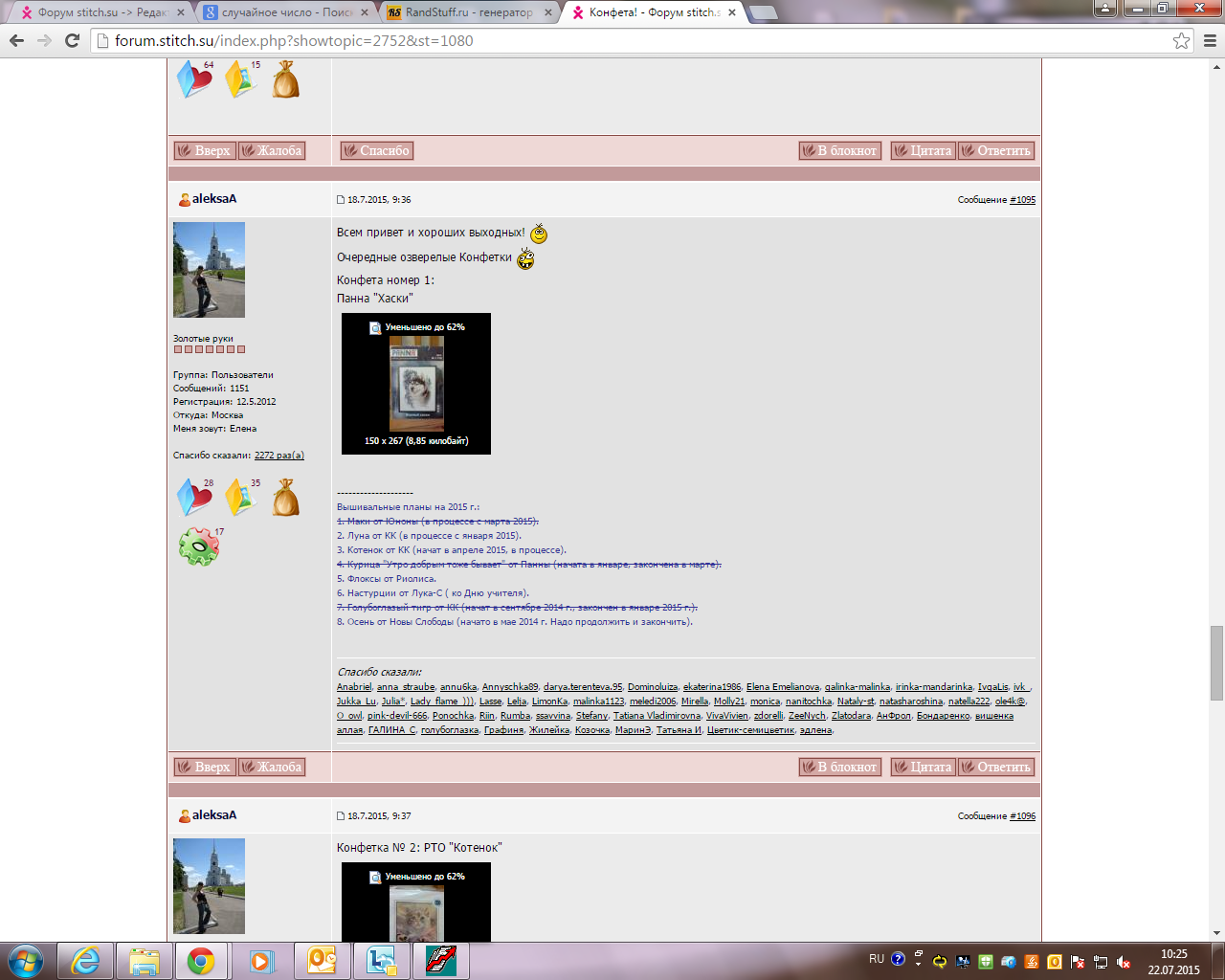Viewport: 1225px width, 980px height.
Task: Bookmark this page with the star icon
Action: coord(1181,40)
